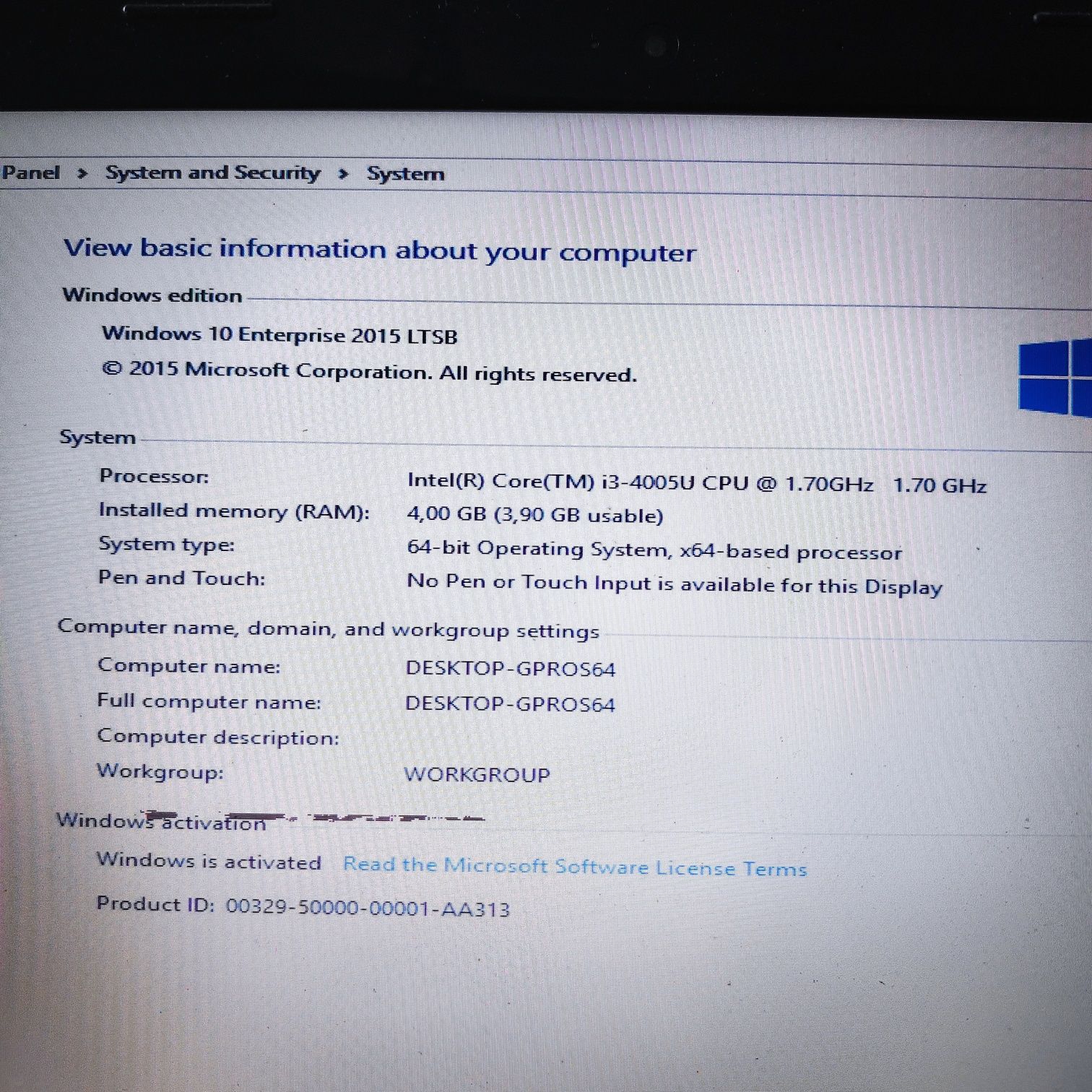Expand the arrow after System and Security
The height and width of the screenshot is (1092, 1092).
coord(343,174)
